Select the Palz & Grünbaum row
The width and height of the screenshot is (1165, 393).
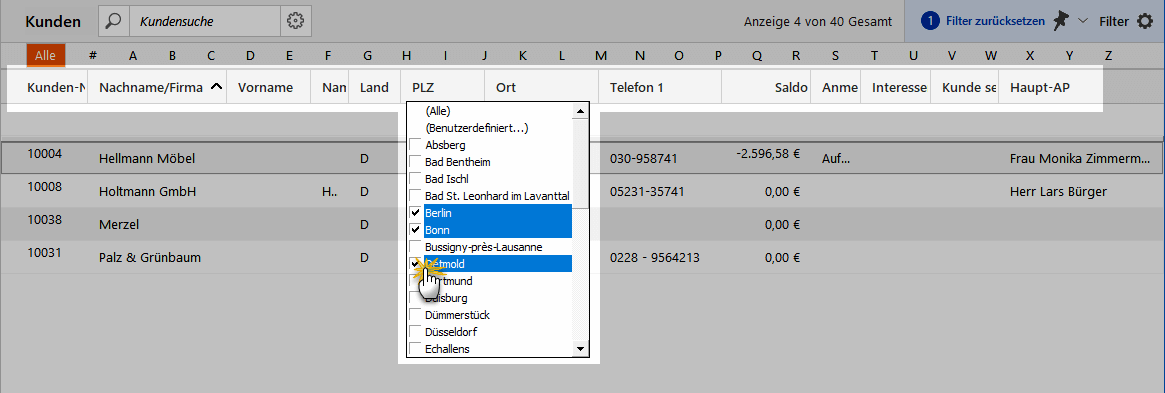point(582,258)
